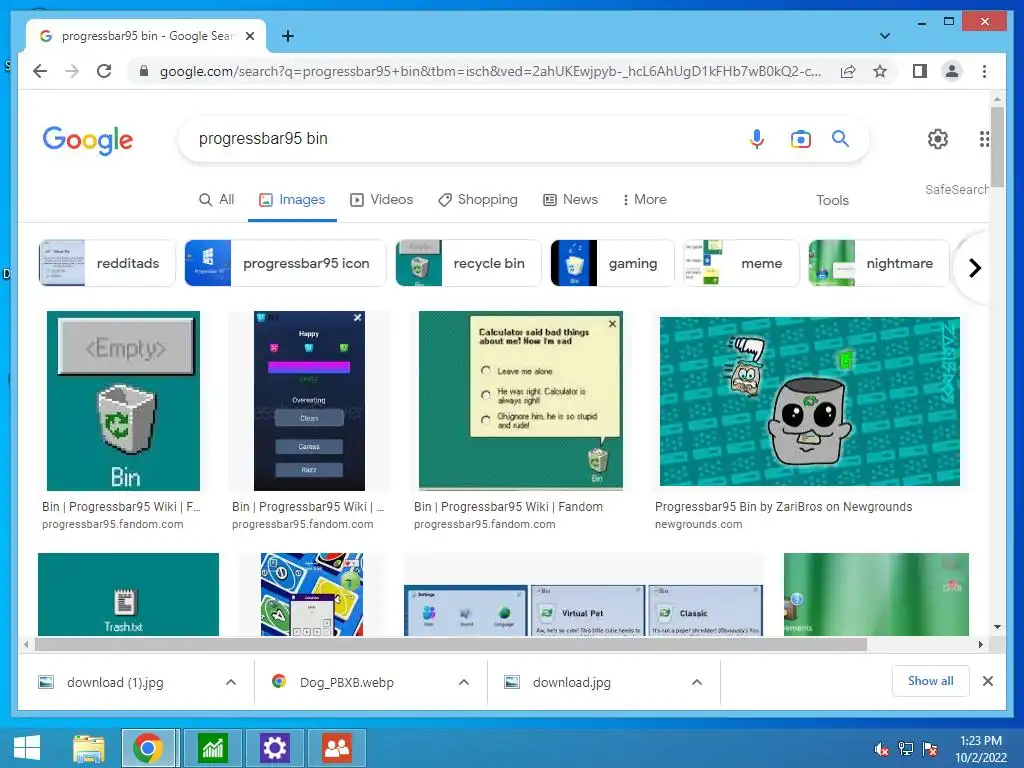Viewport: 1024px width, 768px height.
Task: Filter by the redditads chip
Action: [107, 263]
